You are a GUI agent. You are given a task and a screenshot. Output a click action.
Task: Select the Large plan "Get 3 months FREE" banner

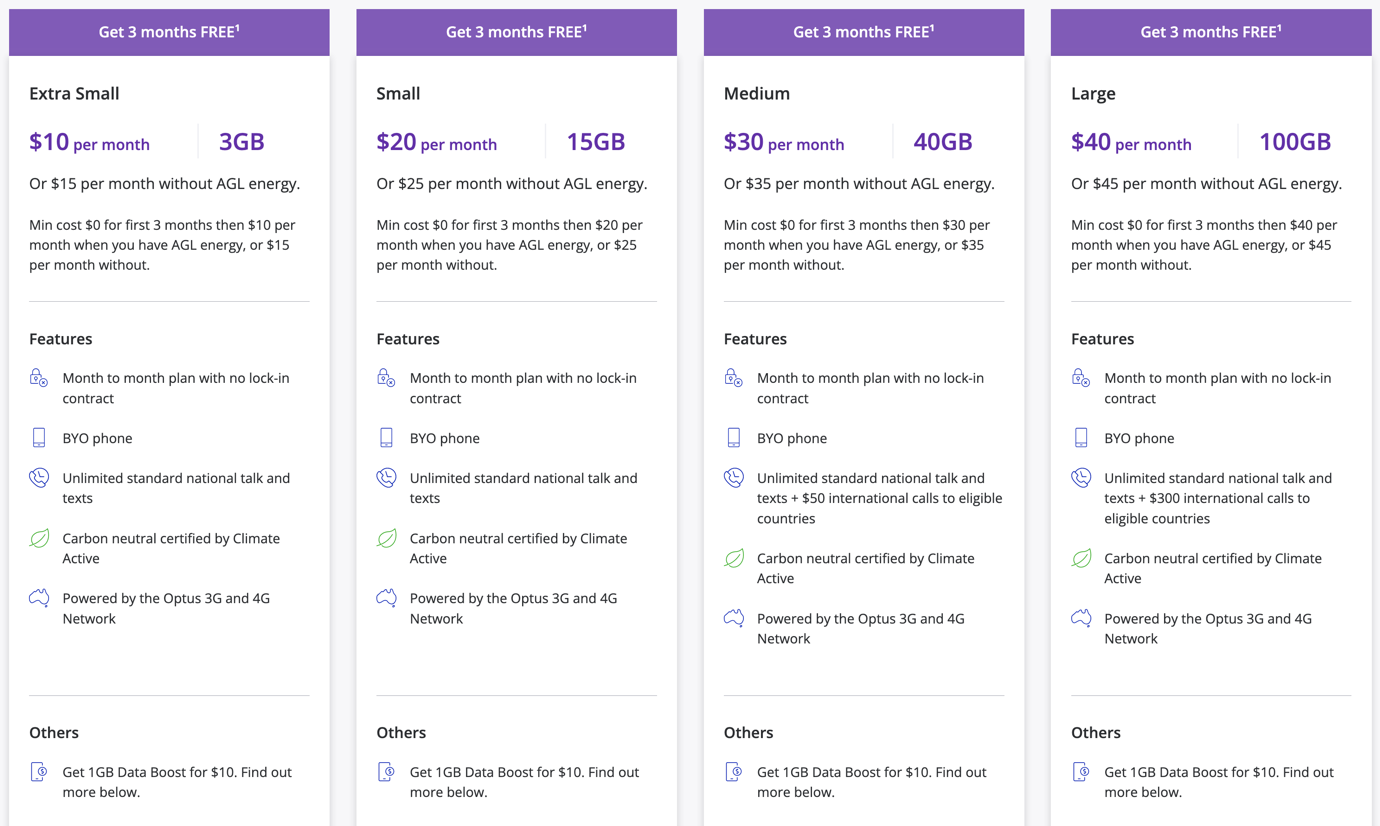(1211, 32)
